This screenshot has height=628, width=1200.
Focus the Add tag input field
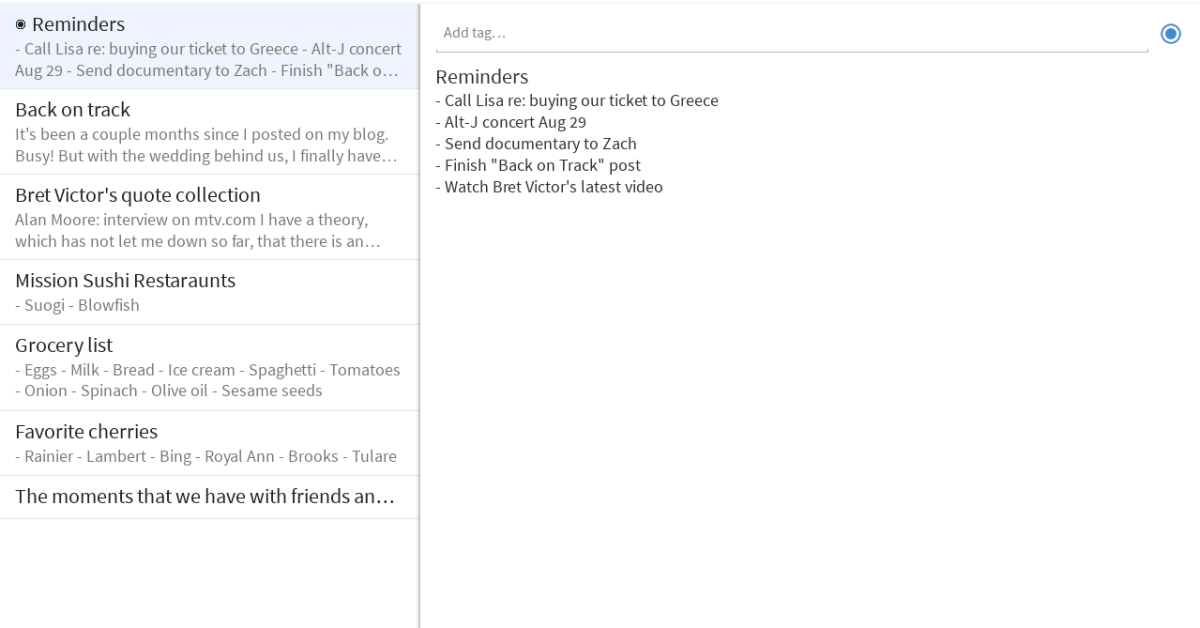pos(790,33)
